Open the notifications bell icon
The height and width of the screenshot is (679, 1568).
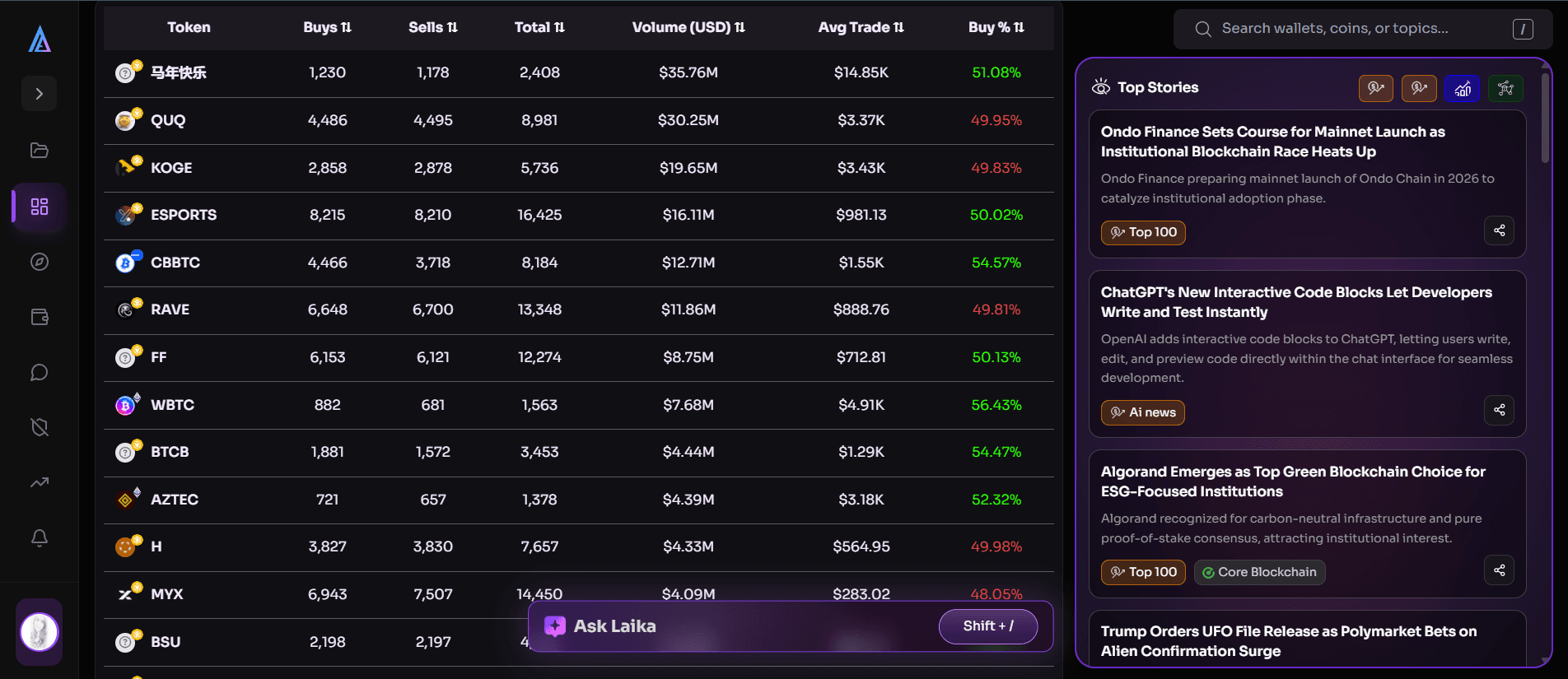pyautogui.click(x=39, y=537)
